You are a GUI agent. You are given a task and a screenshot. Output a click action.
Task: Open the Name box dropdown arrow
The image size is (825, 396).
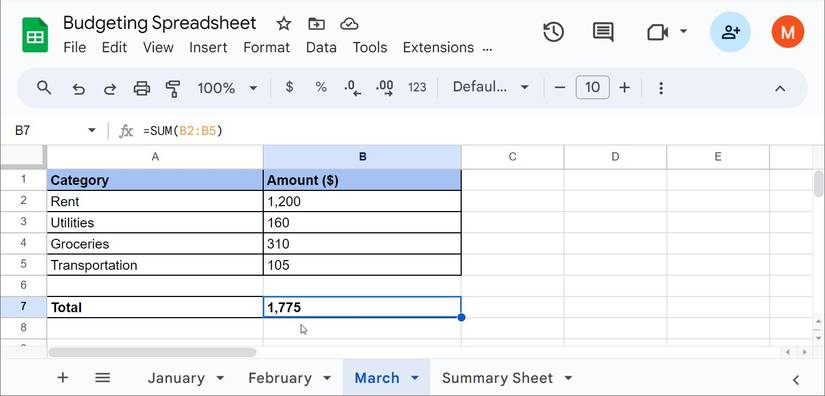tap(92, 130)
